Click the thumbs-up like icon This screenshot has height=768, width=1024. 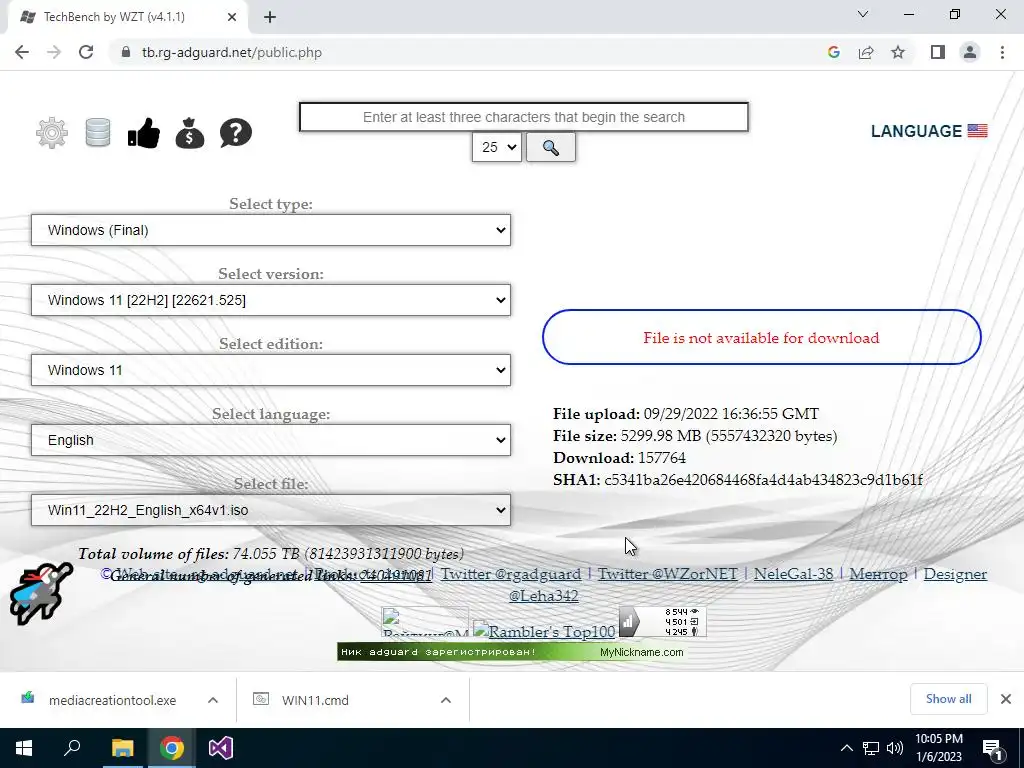(x=144, y=133)
